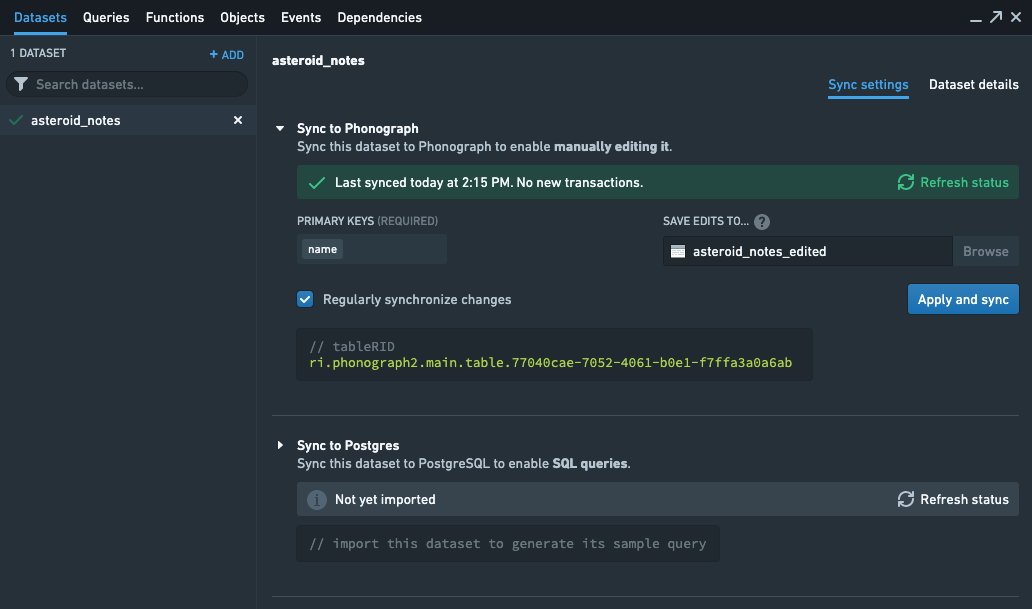Click the asteroid_notes_edited save location field

[x=808, y=252]
